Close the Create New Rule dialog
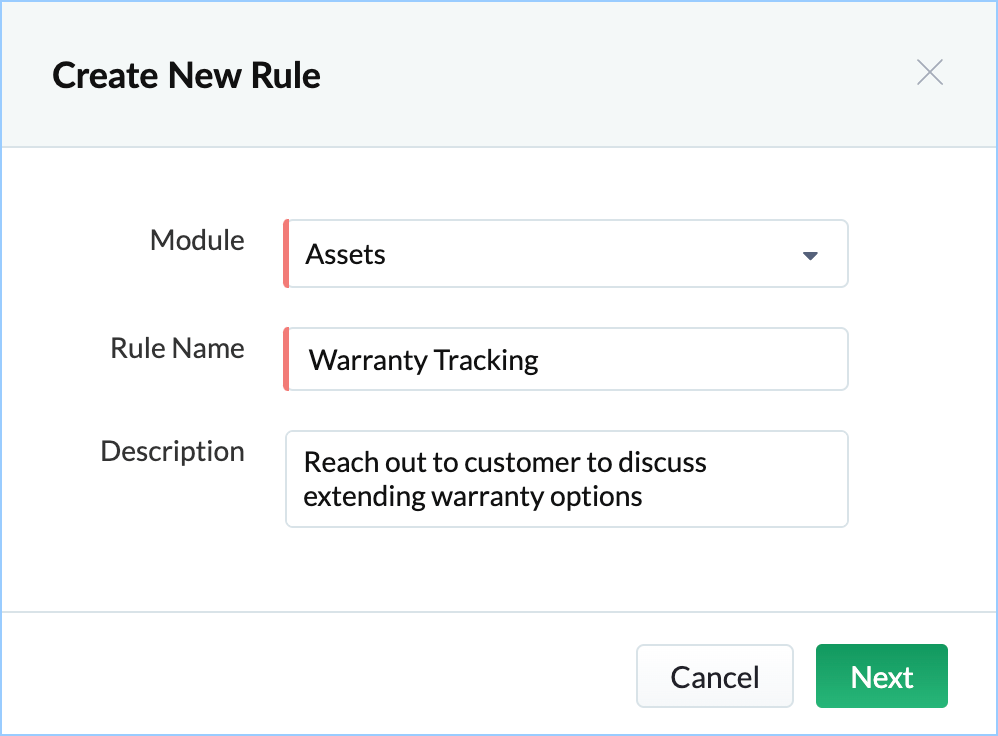This screenshot has height=736, width=998. coord(930,73)
